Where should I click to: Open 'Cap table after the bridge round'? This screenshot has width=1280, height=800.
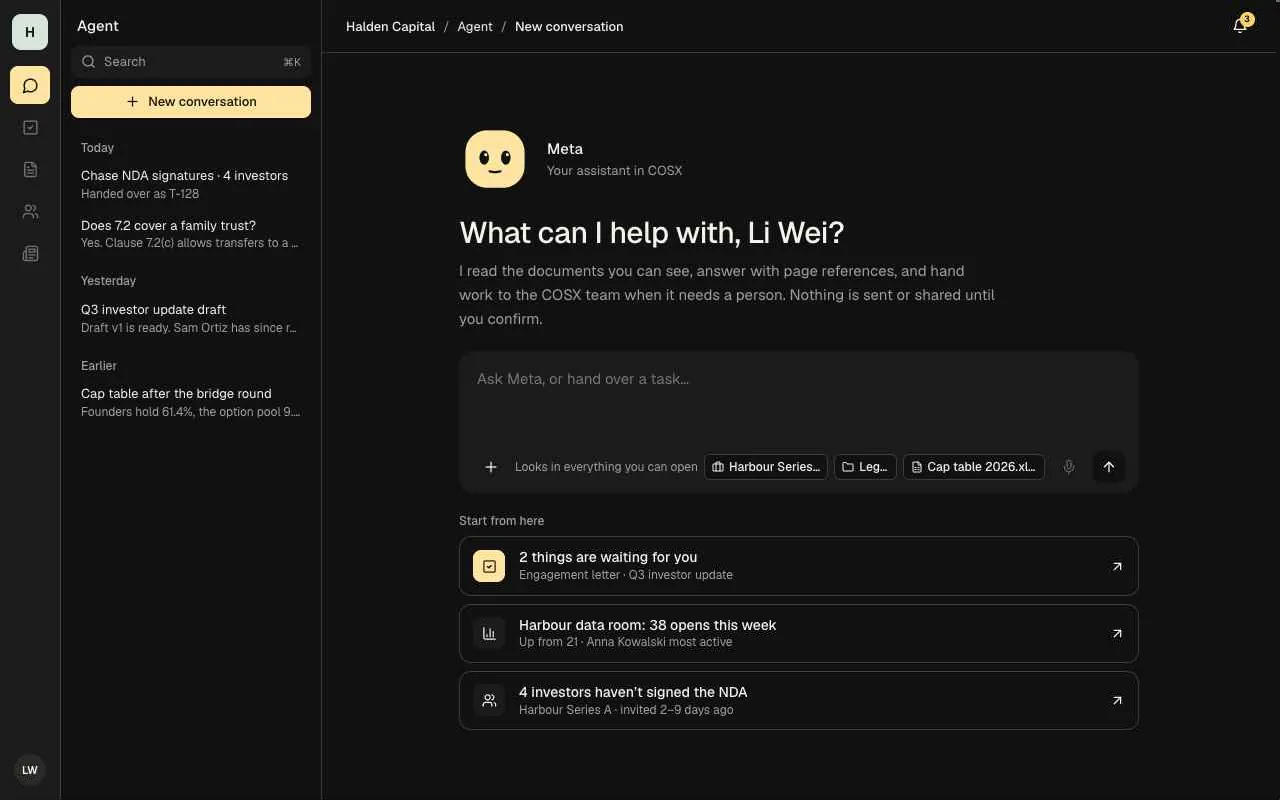[191, 402]
